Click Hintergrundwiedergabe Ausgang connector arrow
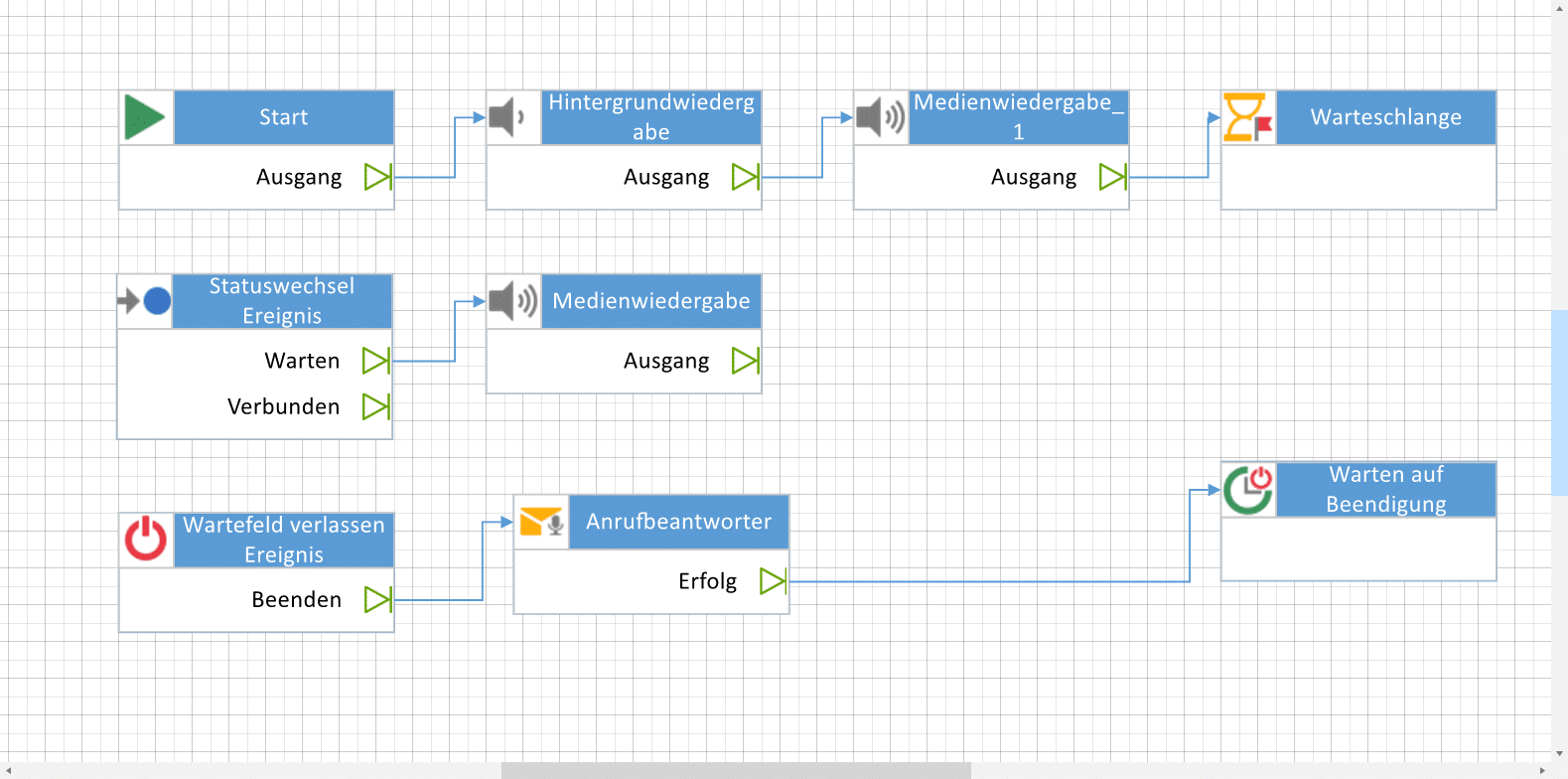Image resolution: width=1568 pixels, height=779 pixels. pos(746,177)
